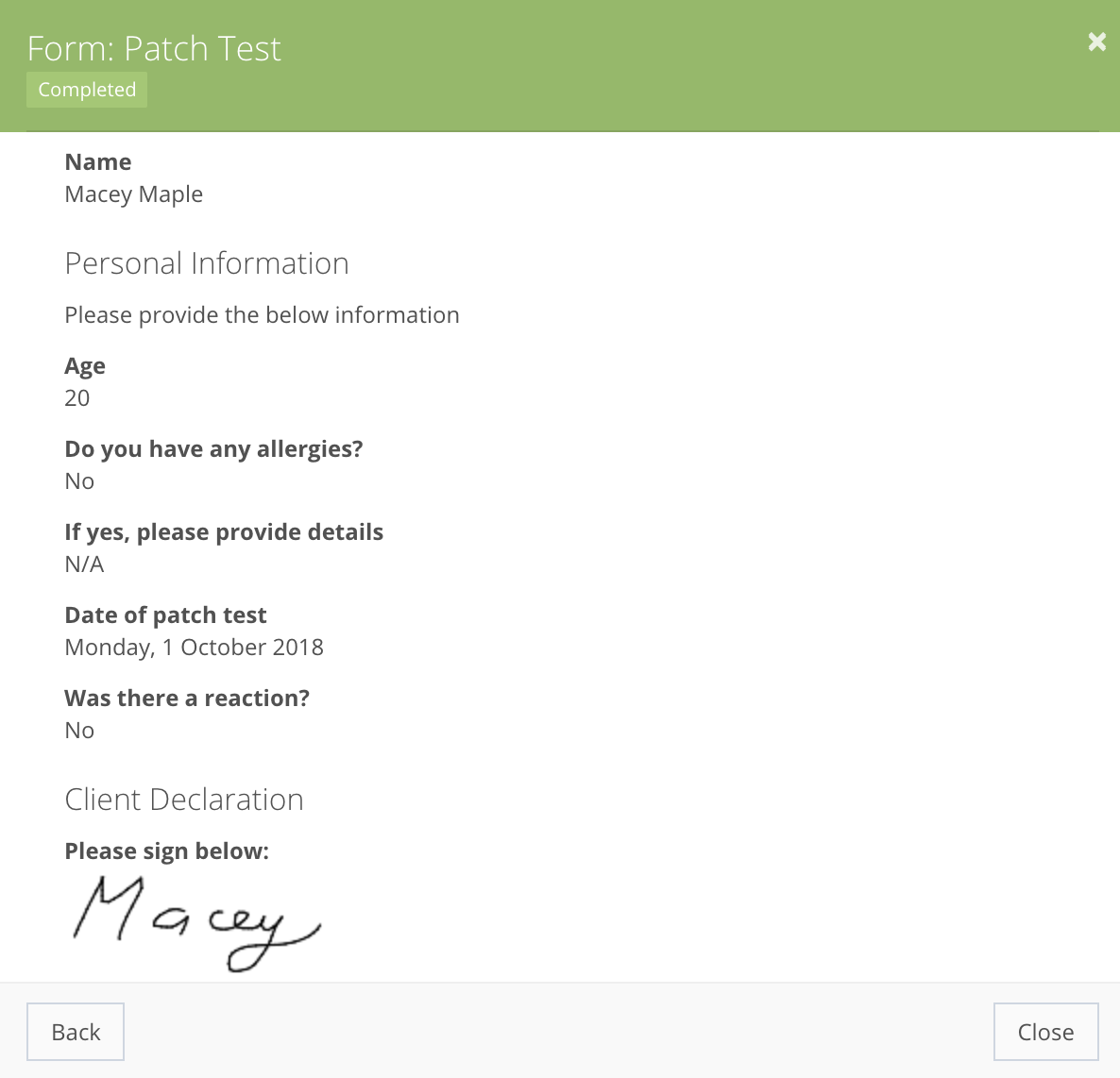Click the Age value 20
Viewport: 1120px width, 1078px height.
pos(77,397)
